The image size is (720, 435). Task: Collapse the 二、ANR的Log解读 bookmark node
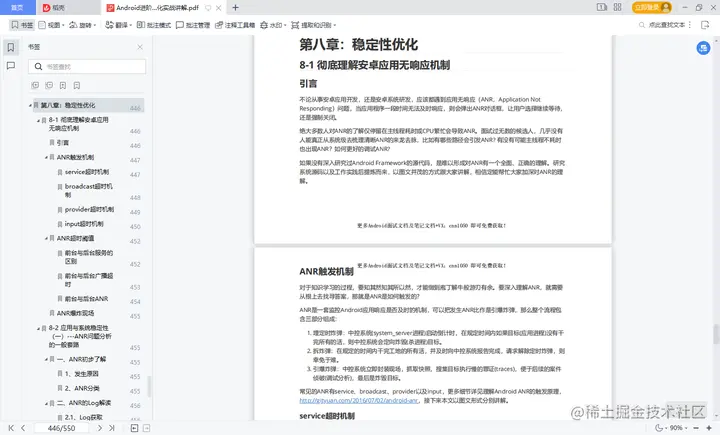pyautogui.click(x=46, y=403)
